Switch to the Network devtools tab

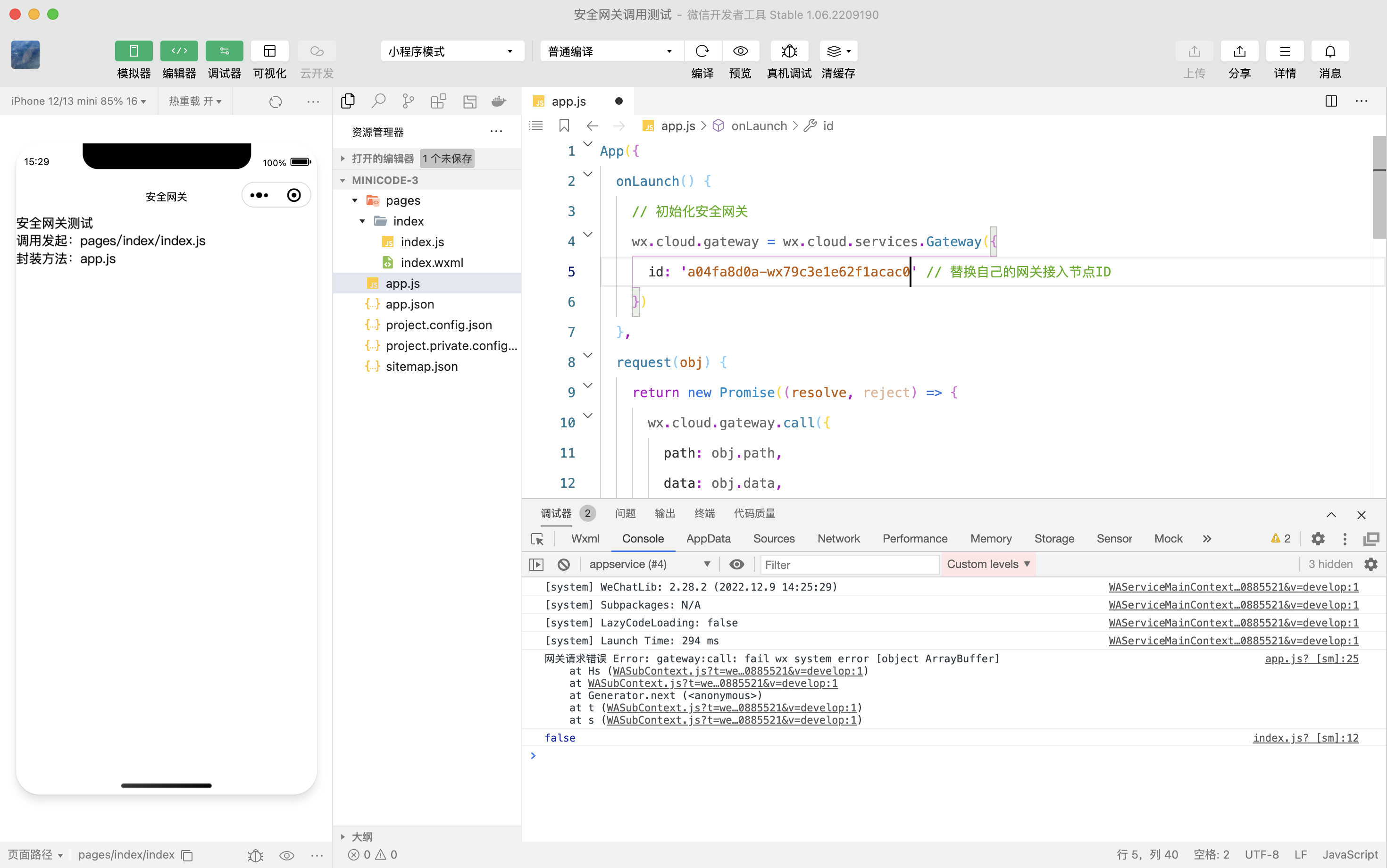tap(838, 538)
